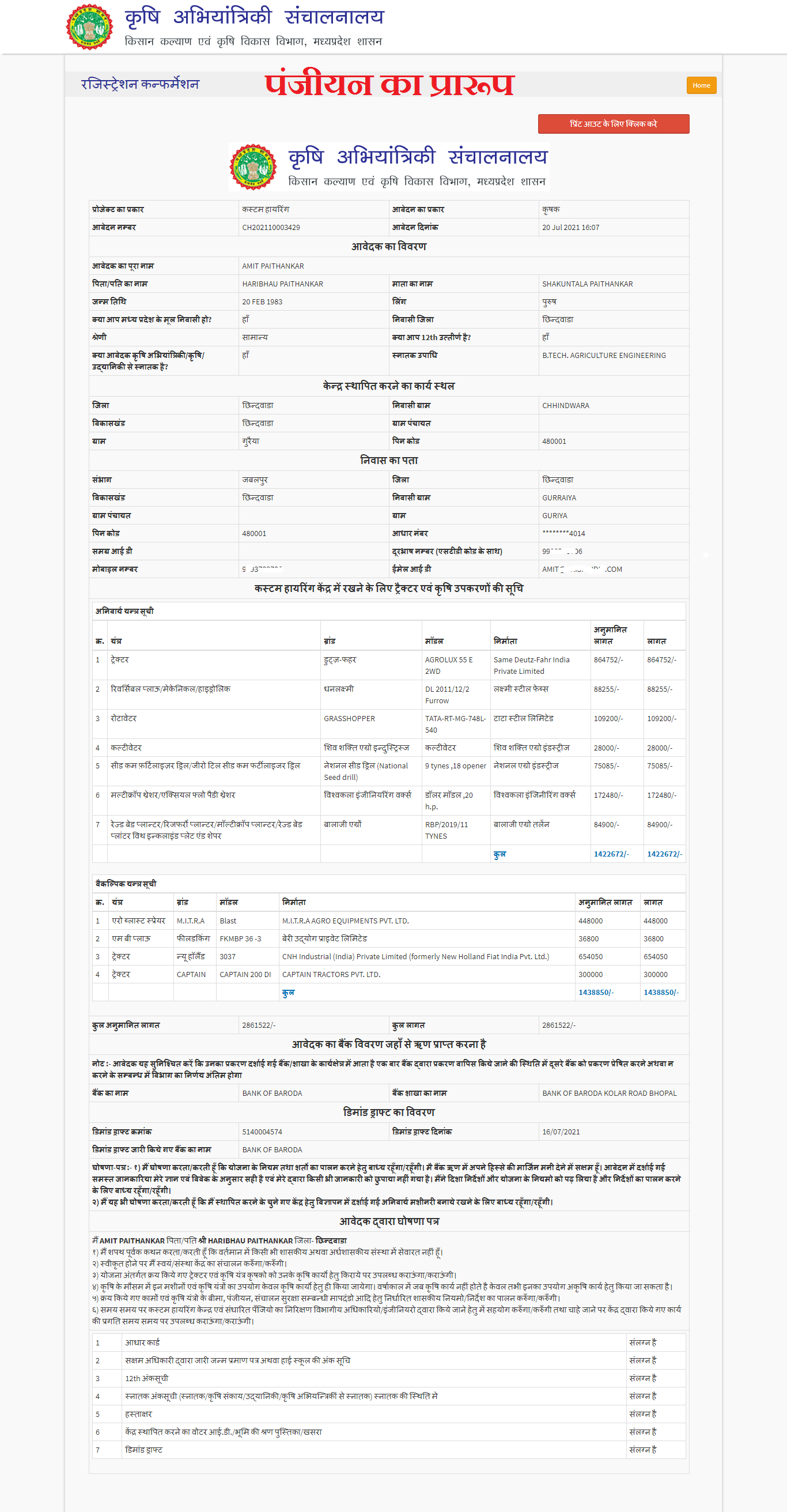
Task: Click the tractor model 'CAPTAIN 200 DI'
Action: (x=245, y=975)
